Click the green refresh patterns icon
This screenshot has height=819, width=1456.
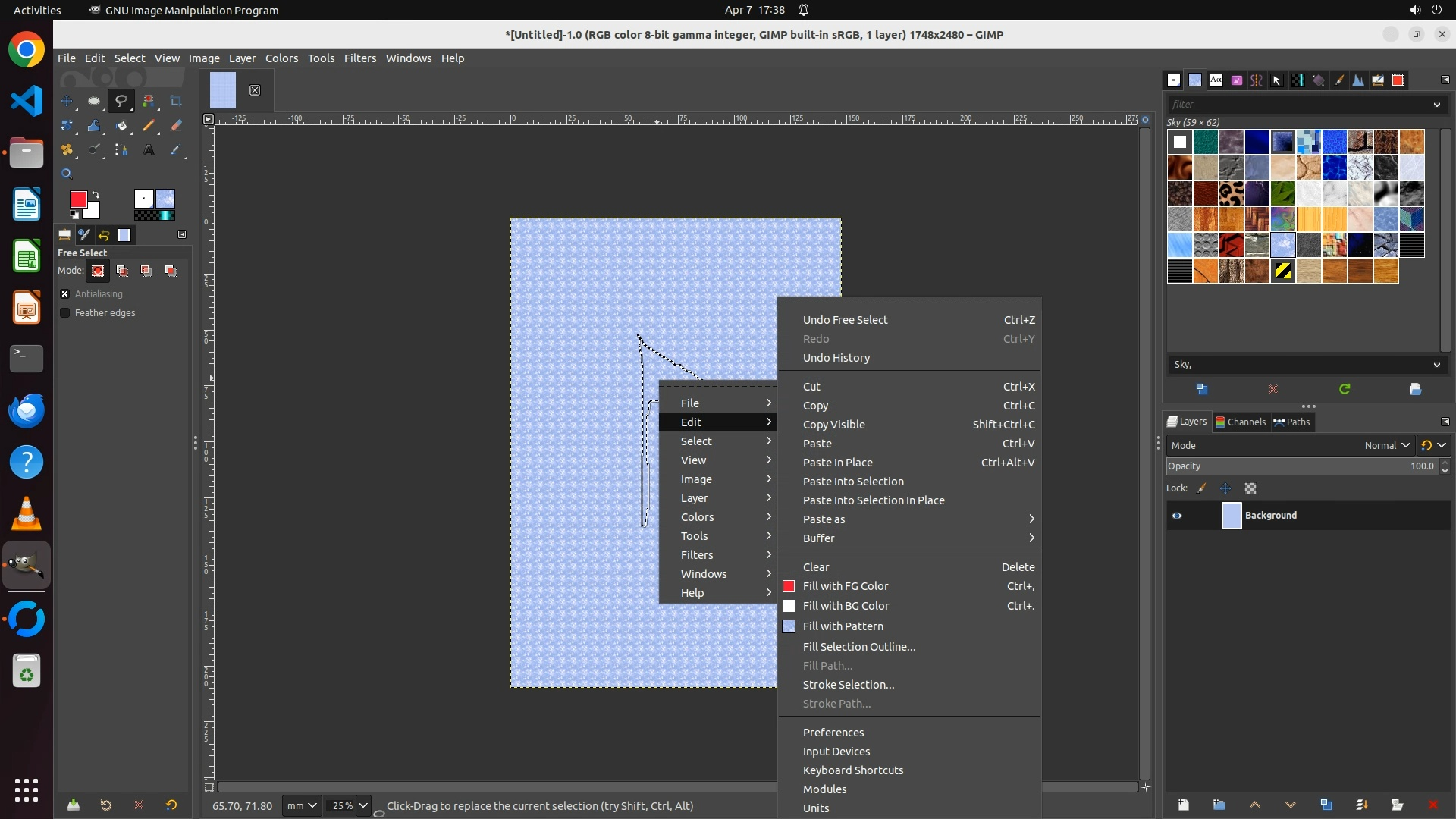1345,389
